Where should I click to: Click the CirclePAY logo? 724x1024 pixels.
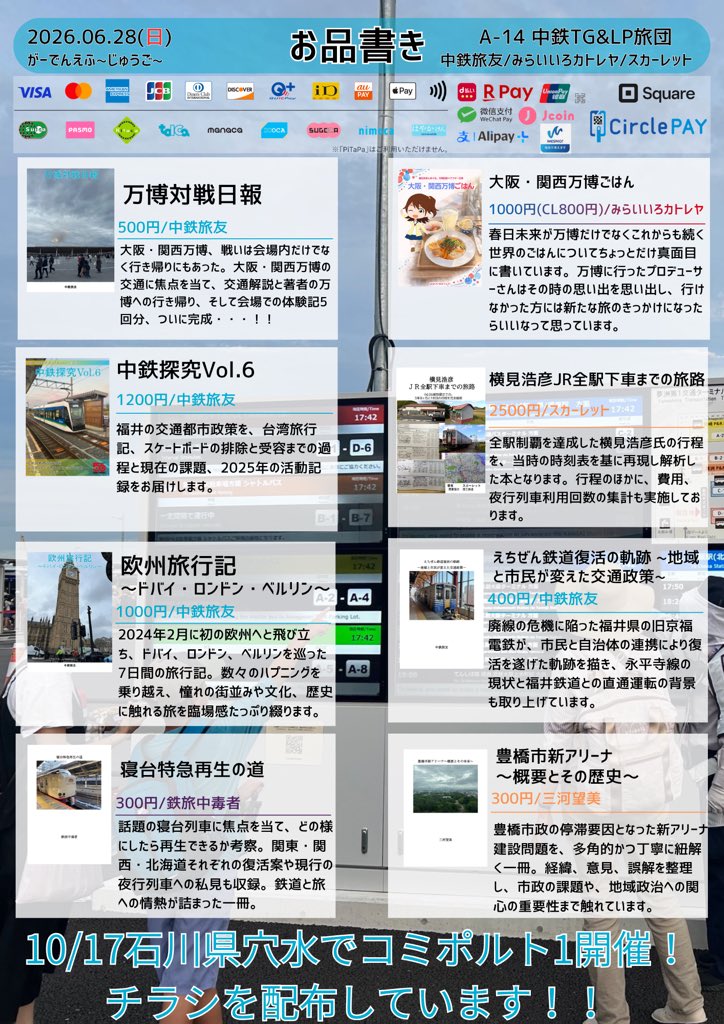[648, 126]
